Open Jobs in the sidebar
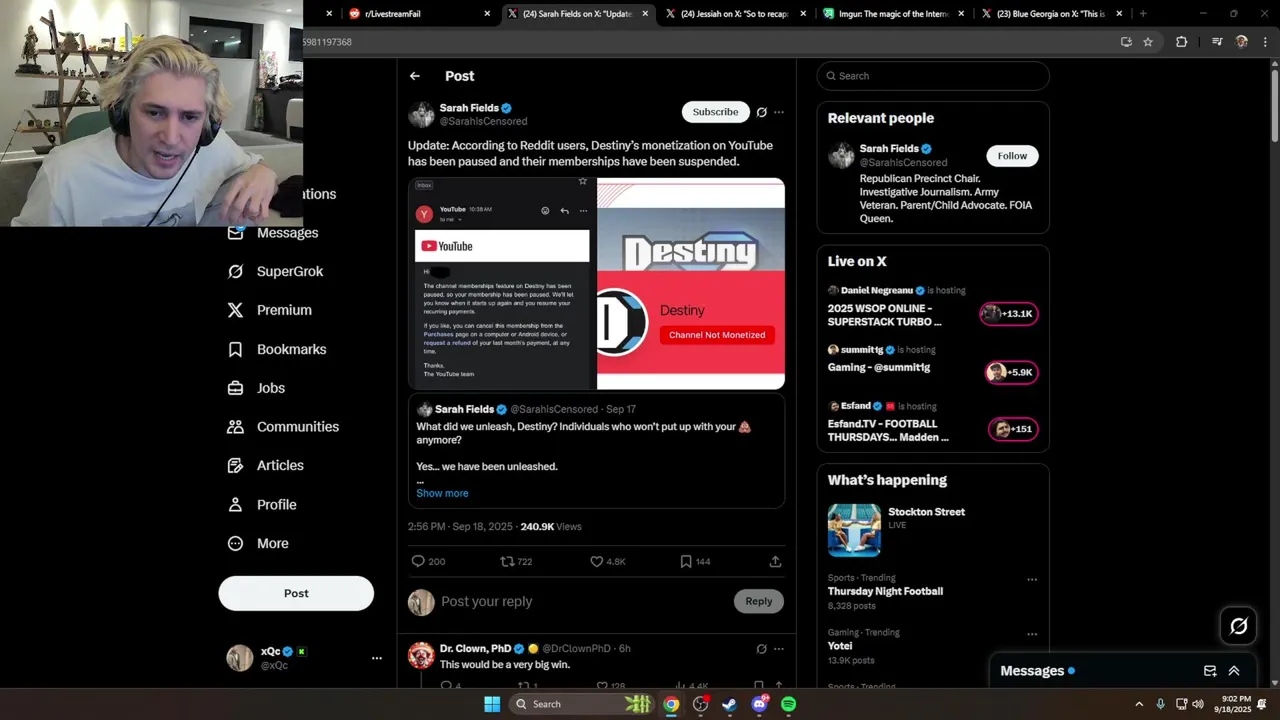The width and height of the screenshot is (1280, 720). tap(256, 388)
